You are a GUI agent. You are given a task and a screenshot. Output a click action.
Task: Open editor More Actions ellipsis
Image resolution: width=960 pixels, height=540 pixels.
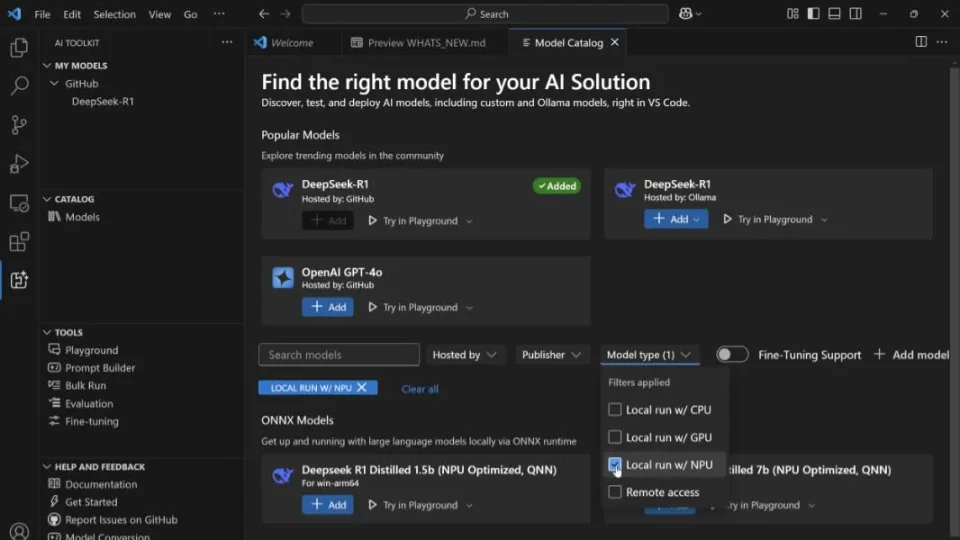942,42
